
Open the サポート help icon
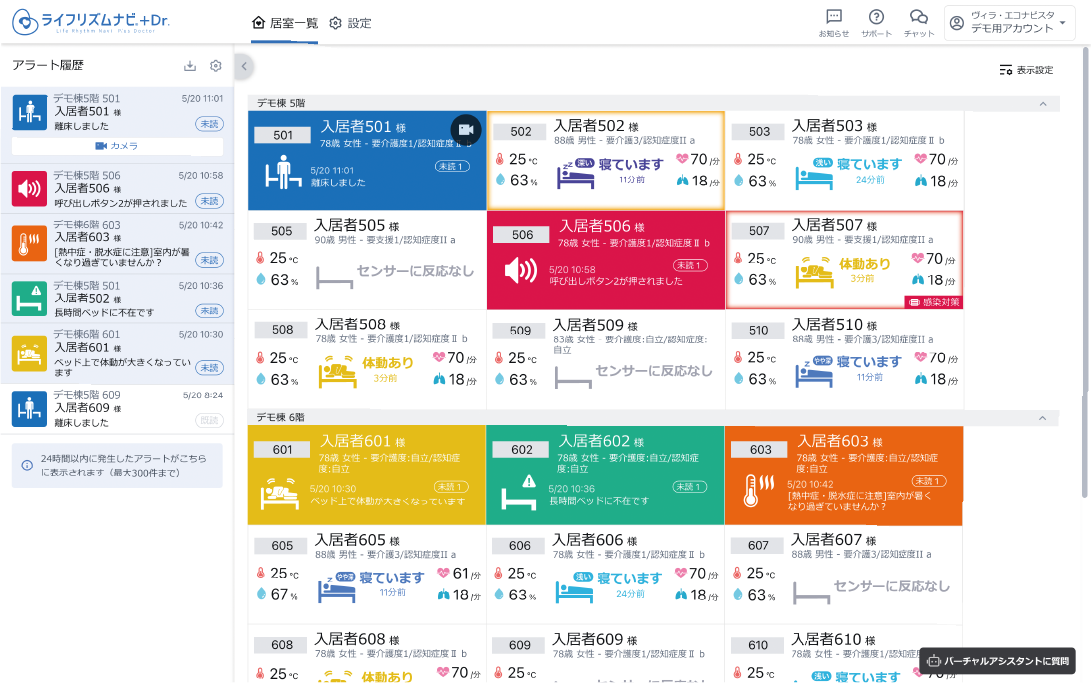pos(876,17)
